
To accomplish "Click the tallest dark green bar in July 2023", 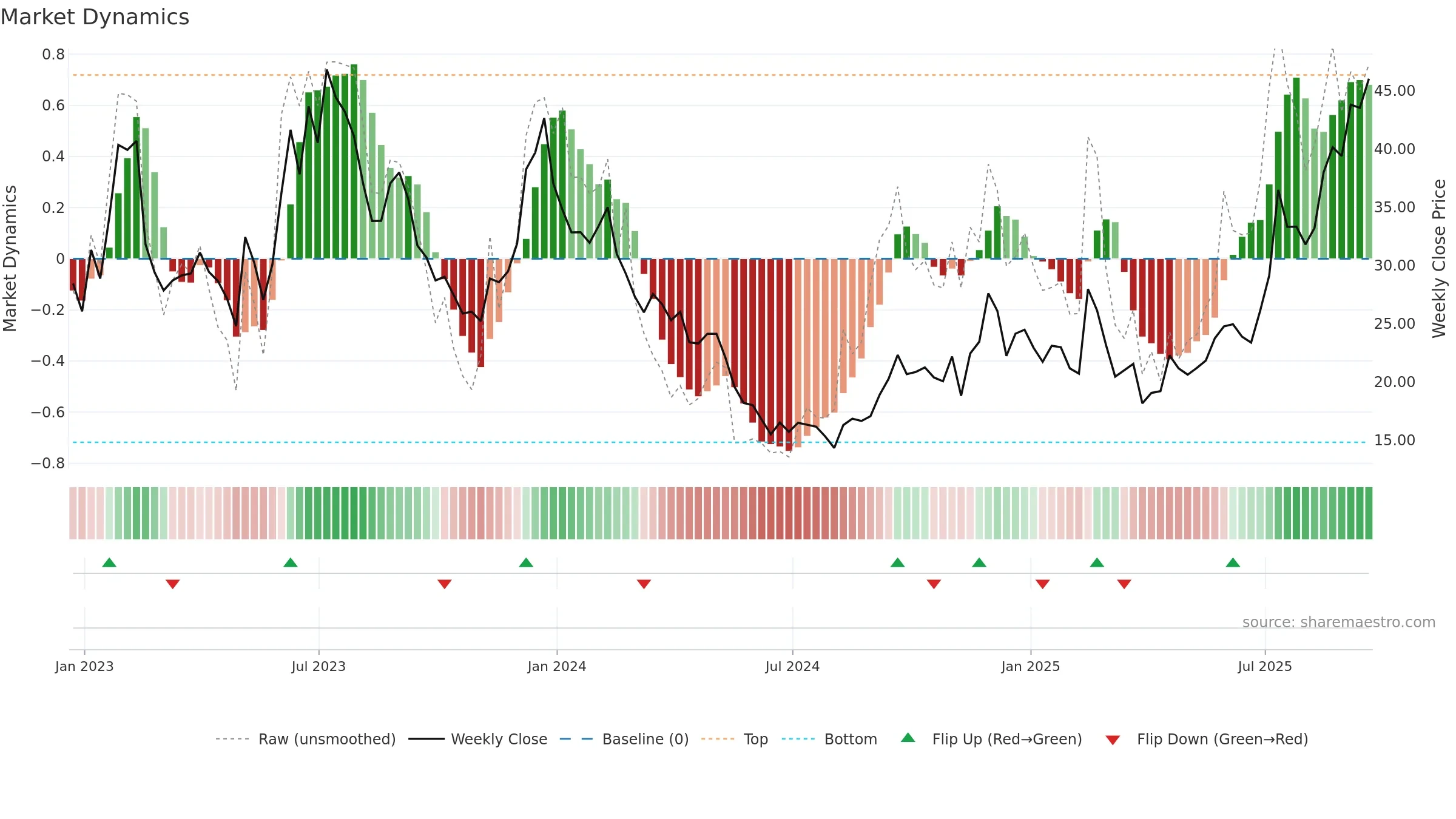I will click(354, 161).
